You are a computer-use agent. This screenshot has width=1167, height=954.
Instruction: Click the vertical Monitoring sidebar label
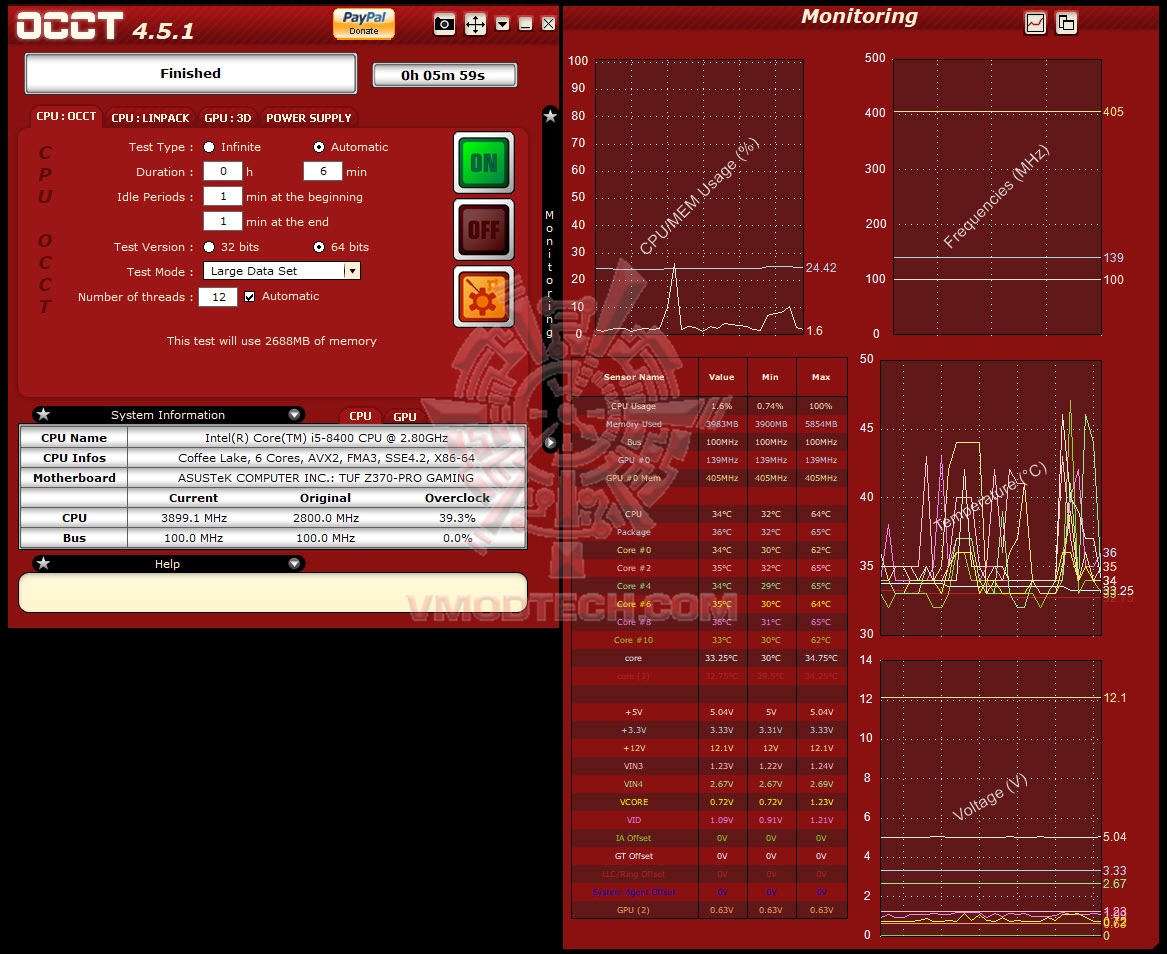(549, 274)
